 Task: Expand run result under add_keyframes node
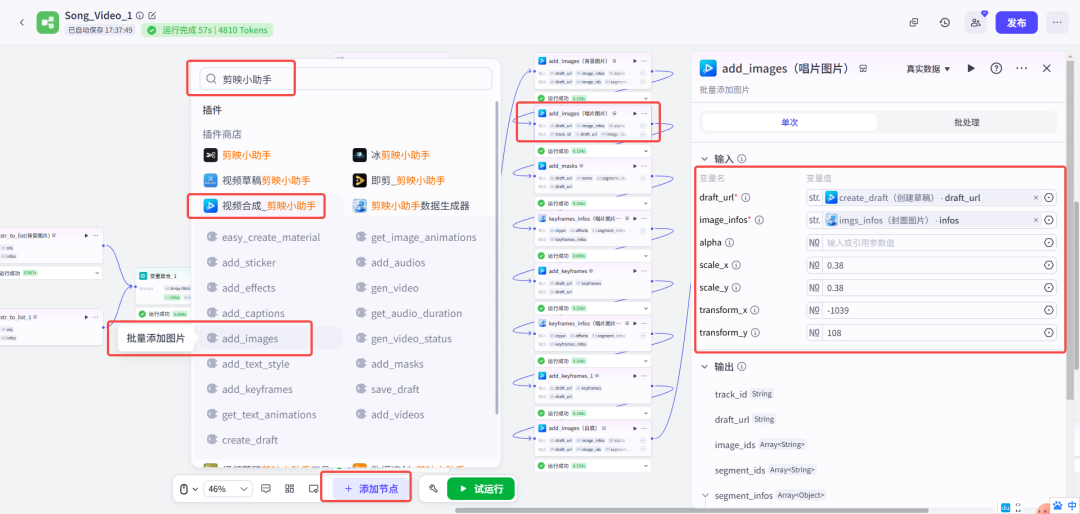pos(646,309)
